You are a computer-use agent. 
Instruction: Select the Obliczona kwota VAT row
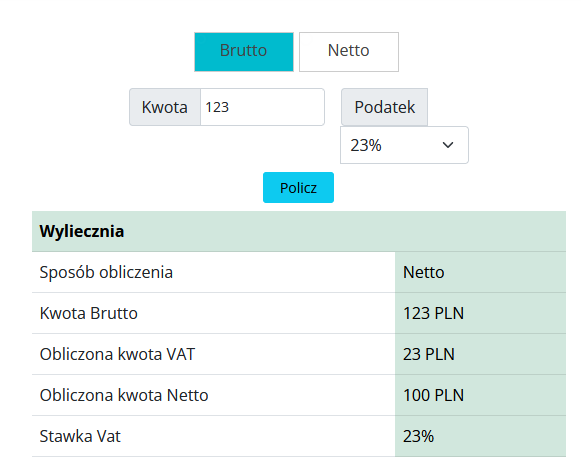point(299,354)
